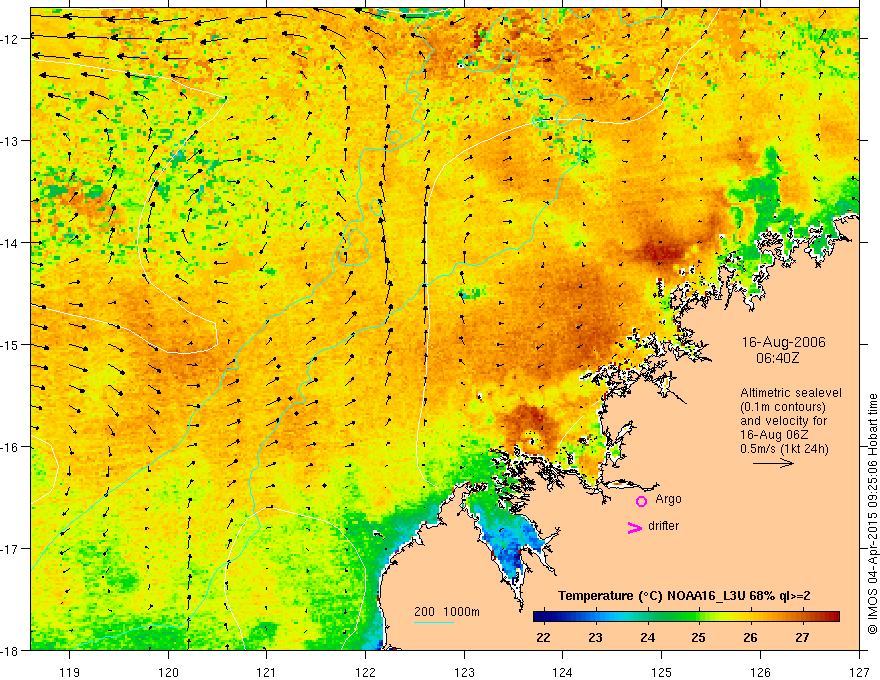
Task: Click the colorbar tick label '26'
Action: (x=750, y=637)
